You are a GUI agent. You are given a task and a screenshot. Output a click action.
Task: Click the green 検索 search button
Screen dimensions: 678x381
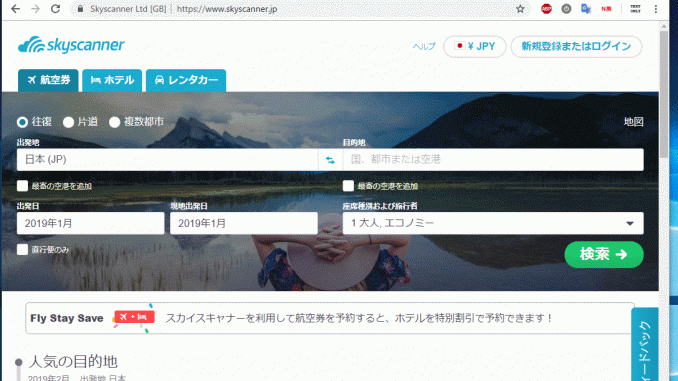pyautogui.click(x=604, y=254)
